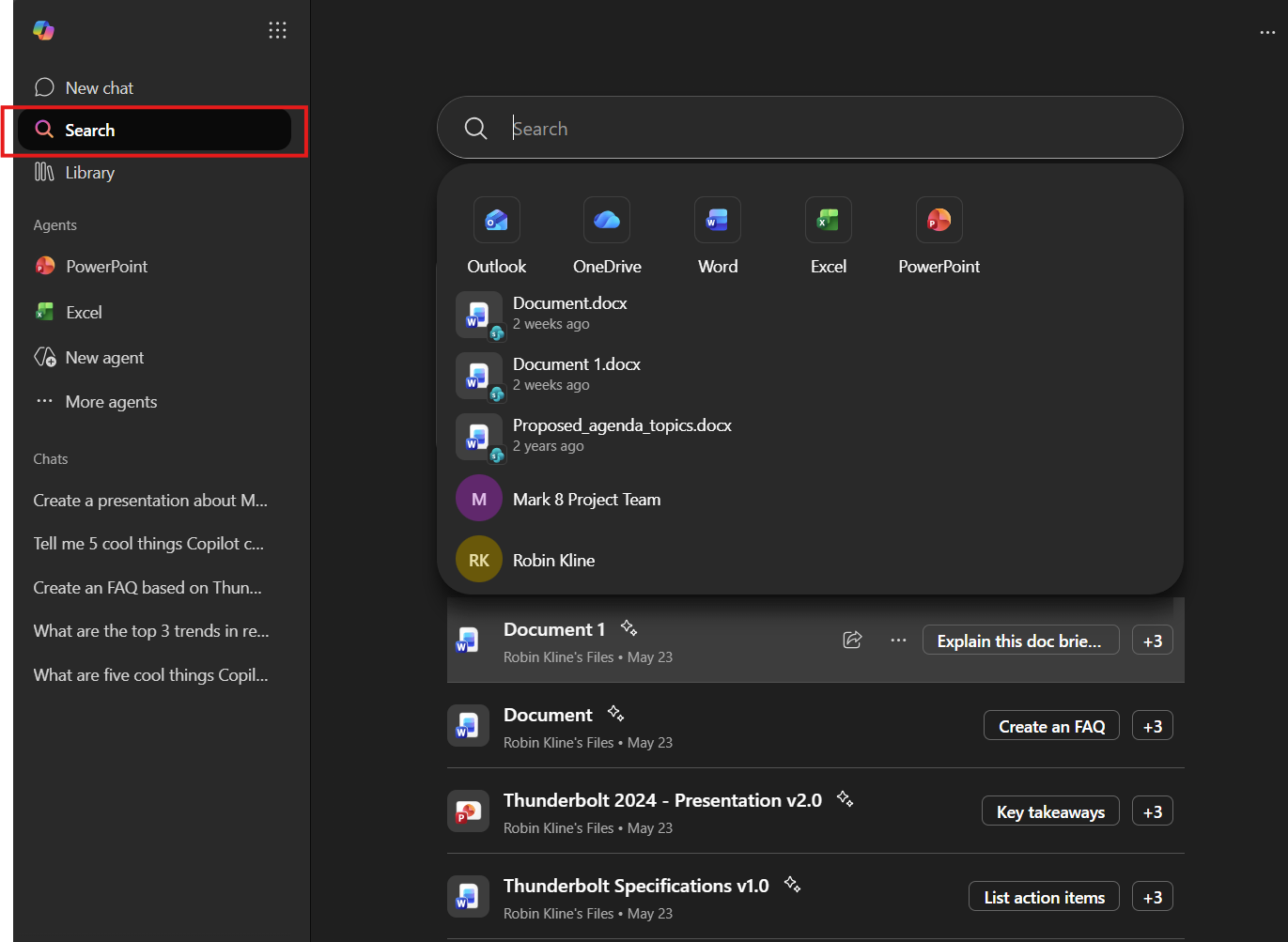Click 'Key takeaways' button
The image size is (1288, 942).
click(x=1050, y=811)
